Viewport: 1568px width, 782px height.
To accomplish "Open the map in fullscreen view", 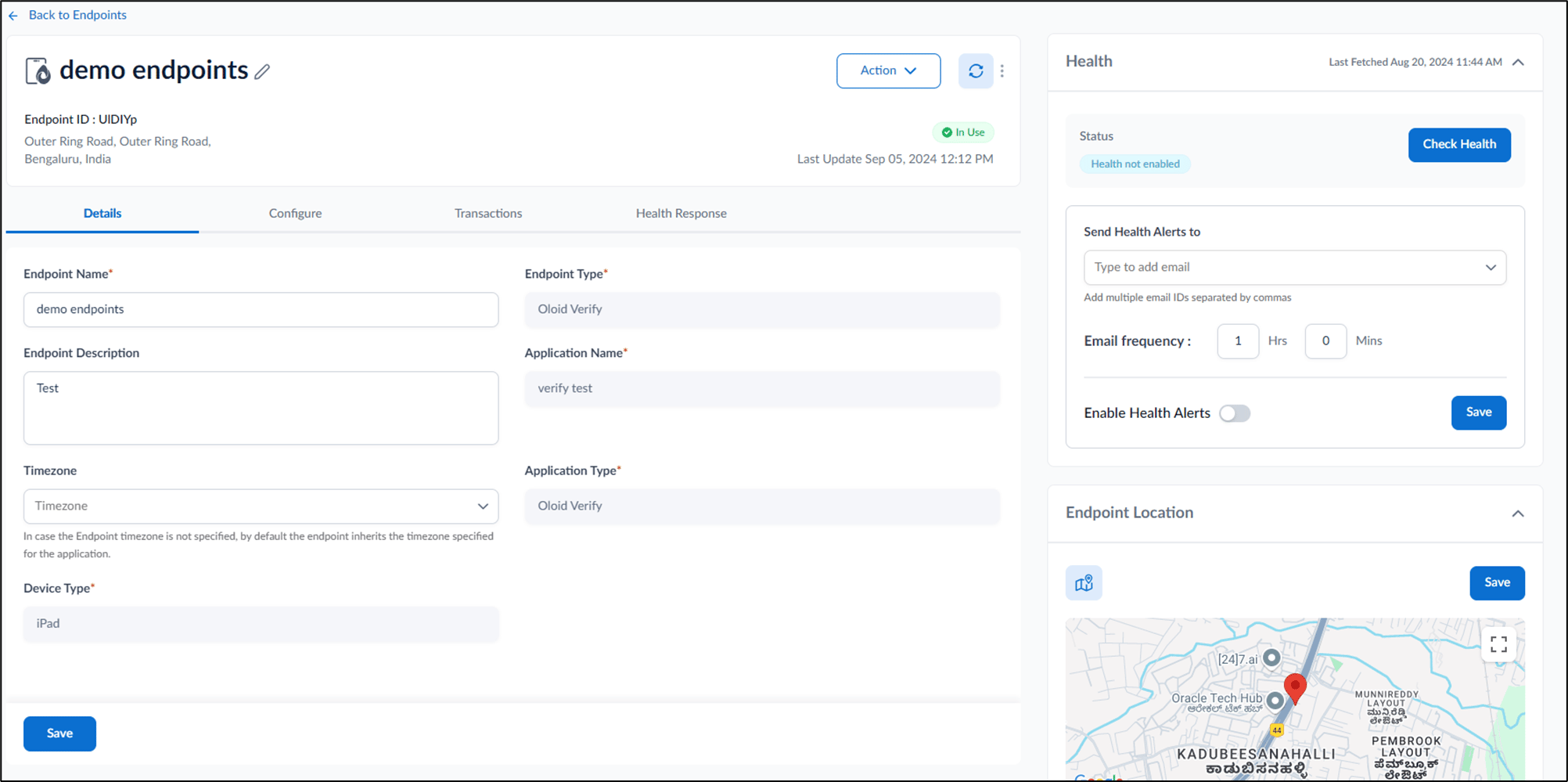I will [1498, 644].
